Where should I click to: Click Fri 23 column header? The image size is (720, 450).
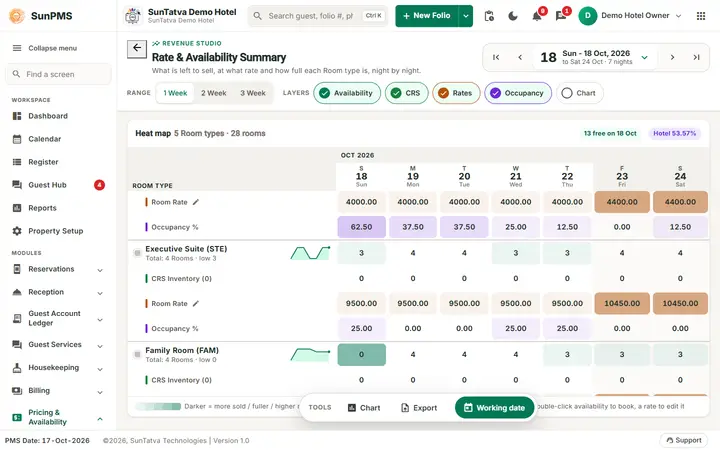point(622,176)
